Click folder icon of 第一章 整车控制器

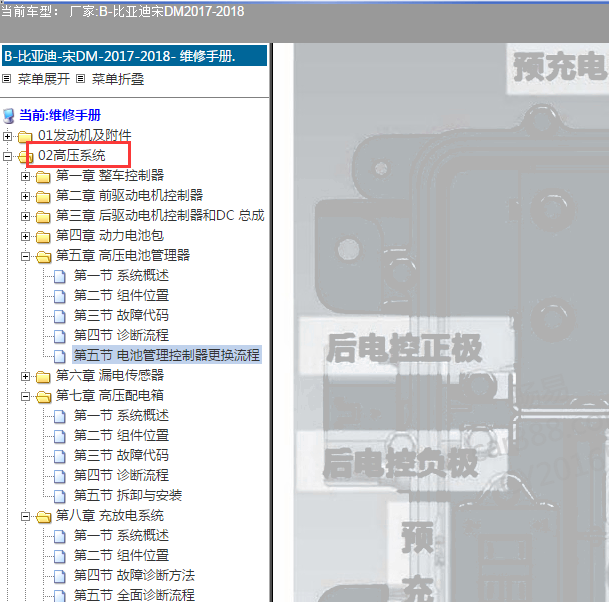coord(43,177)
